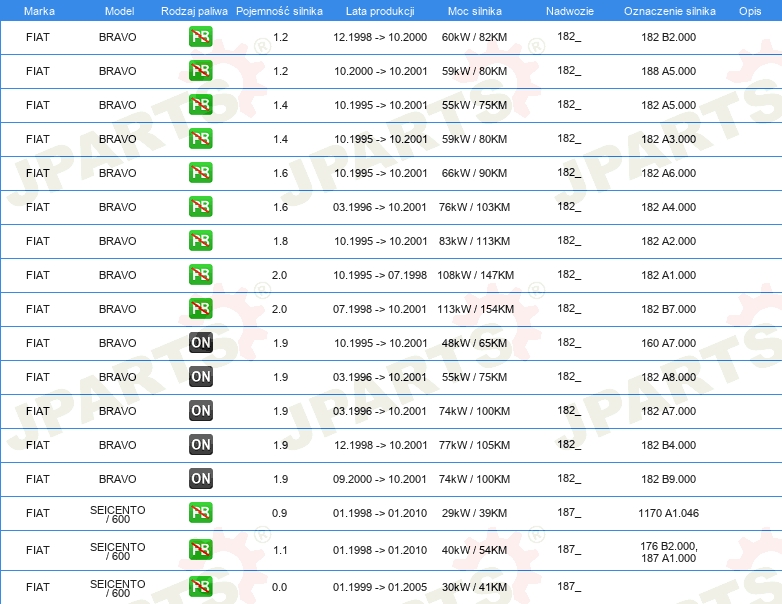782x604 pixels.
Task: Click power value 66kW / 90KM
Action: tap(474, 173)
